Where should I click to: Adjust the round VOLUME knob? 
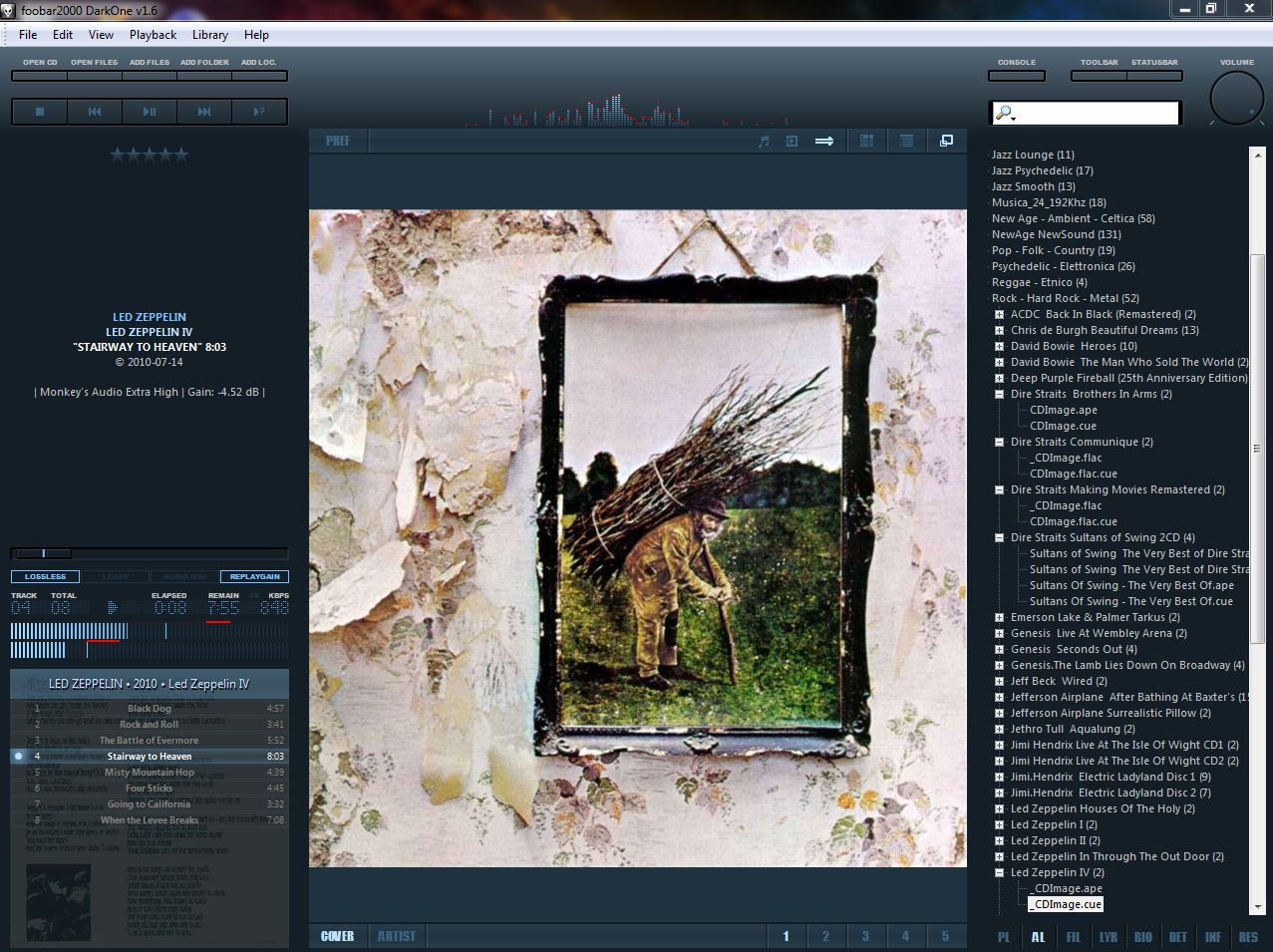pyautogui.click(x=1236, y=99)
